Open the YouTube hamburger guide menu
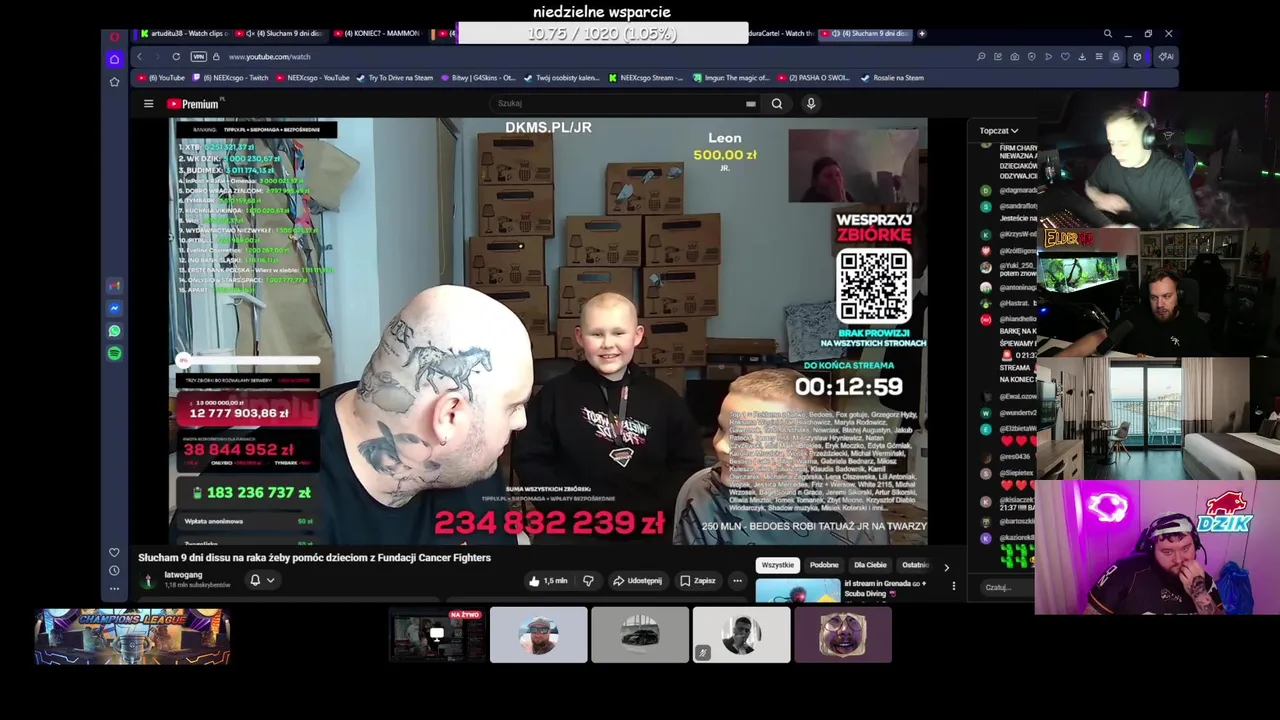This screenshot has height=720, width=1280. [148, 104]
